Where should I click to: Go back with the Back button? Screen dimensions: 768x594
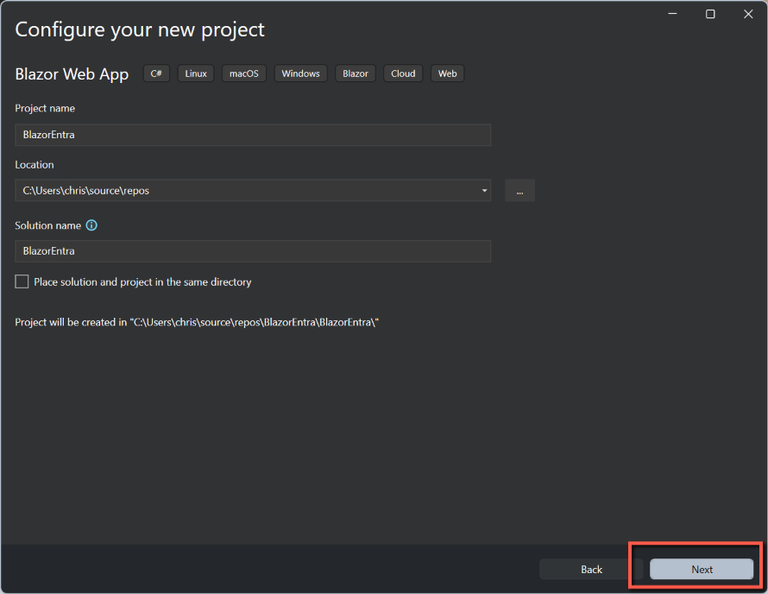(591, 569)
